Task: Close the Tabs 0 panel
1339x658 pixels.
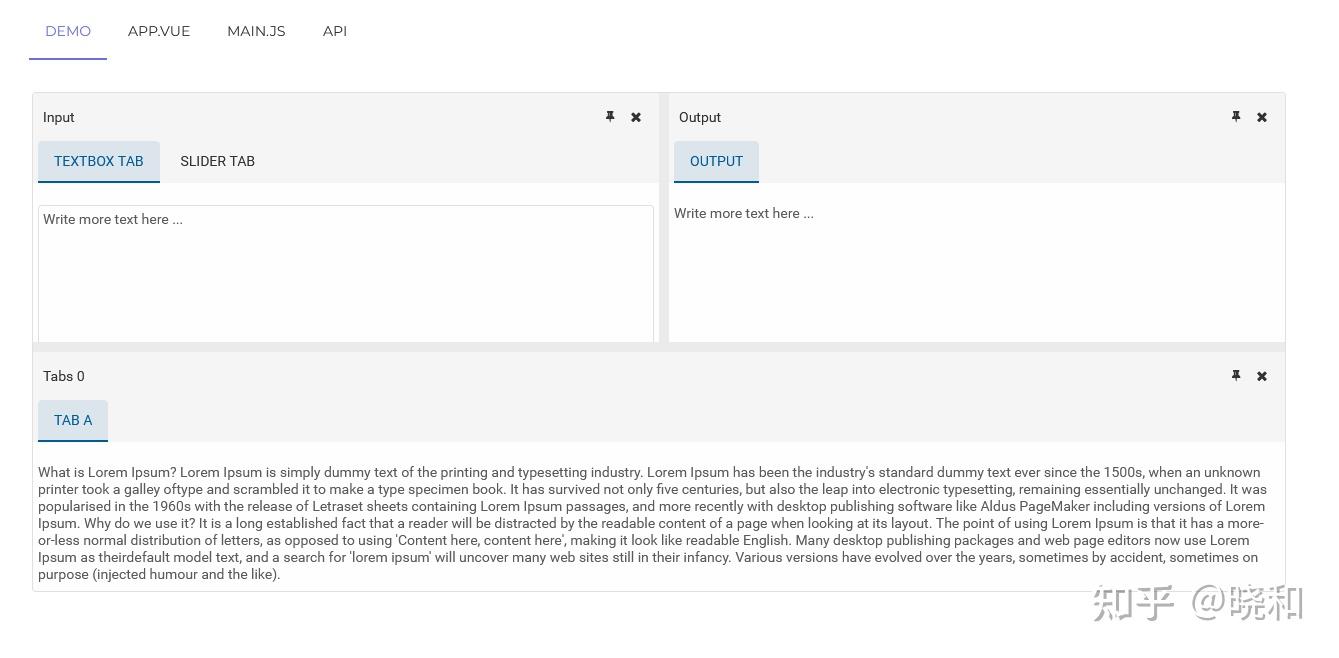Action: coord(1262,376)
